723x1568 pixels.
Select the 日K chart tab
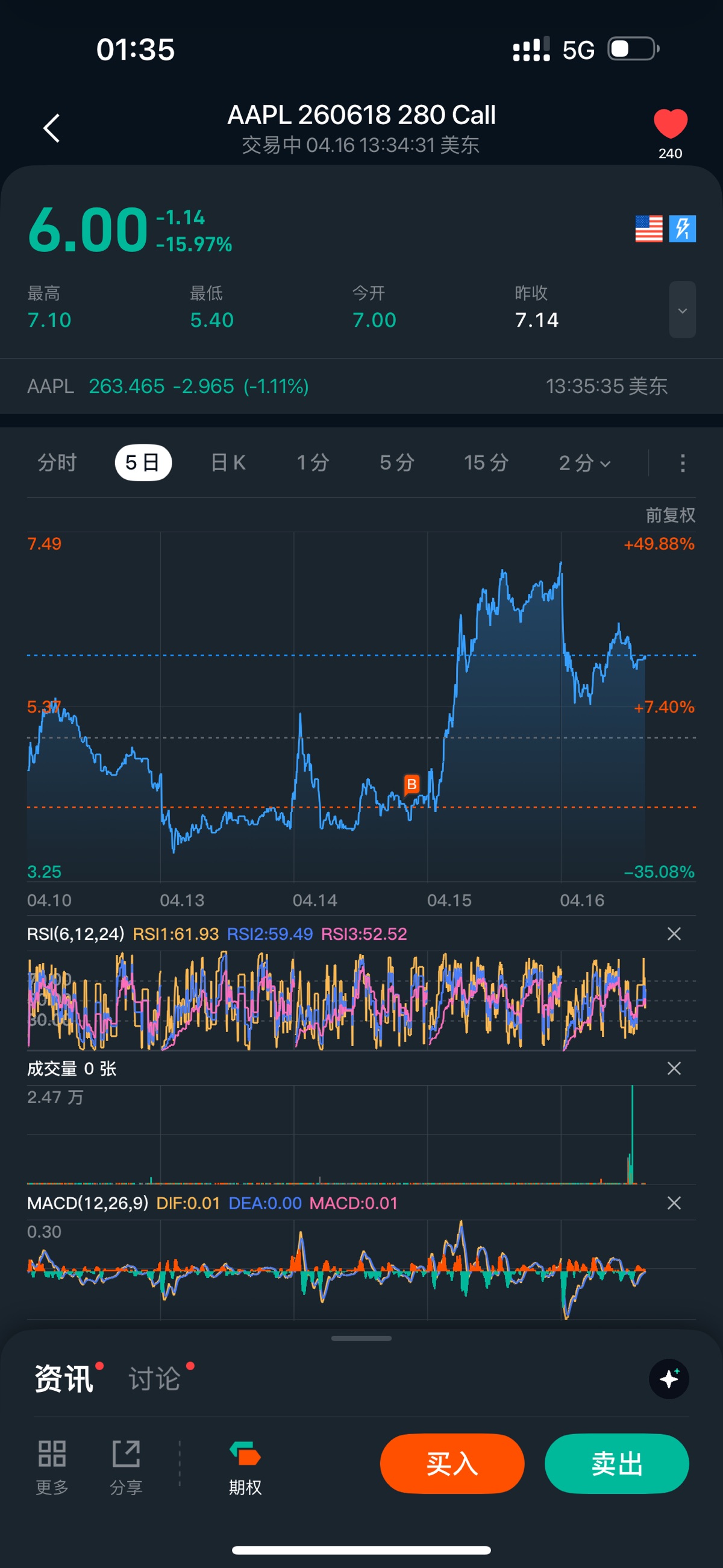point(228,463)
